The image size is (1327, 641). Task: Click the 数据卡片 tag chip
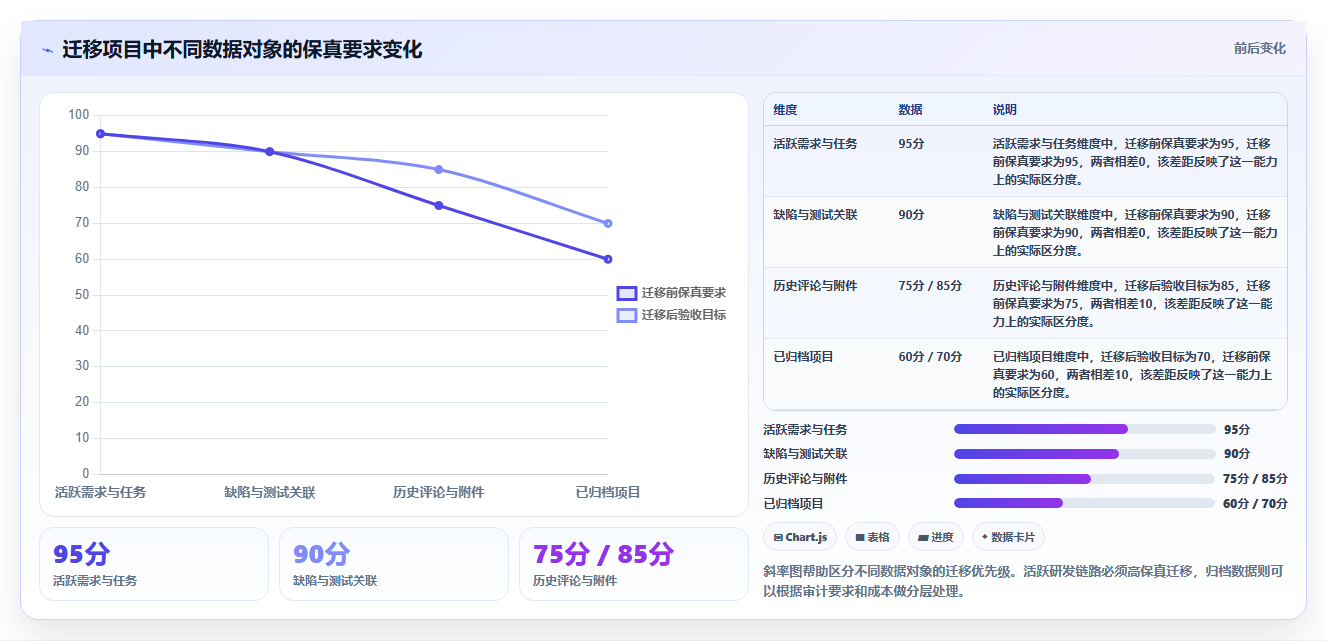tap(1009, 537)
